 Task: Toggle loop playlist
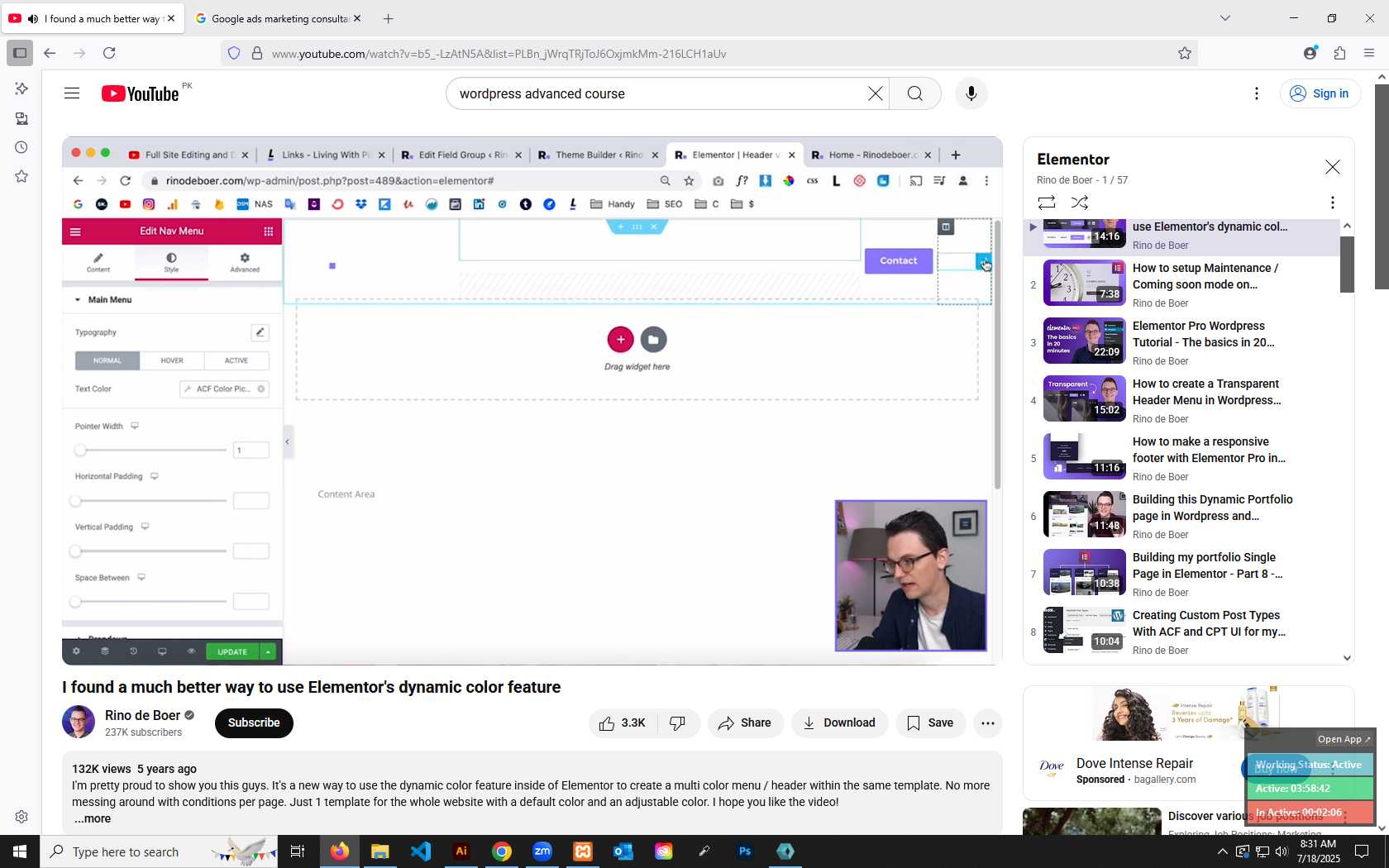click(x=1046, y=203)
